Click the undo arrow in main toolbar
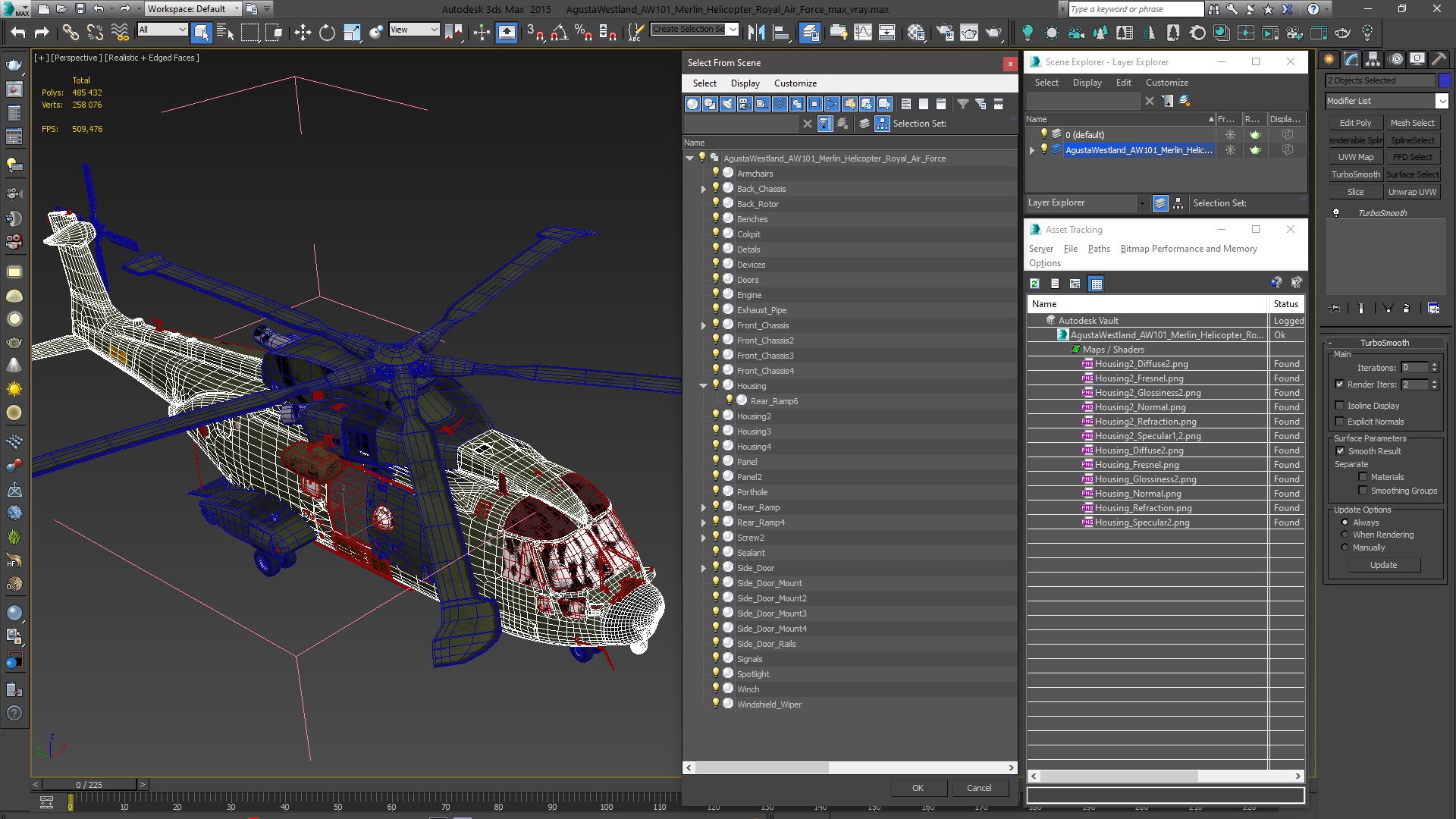 coord(17,32)
